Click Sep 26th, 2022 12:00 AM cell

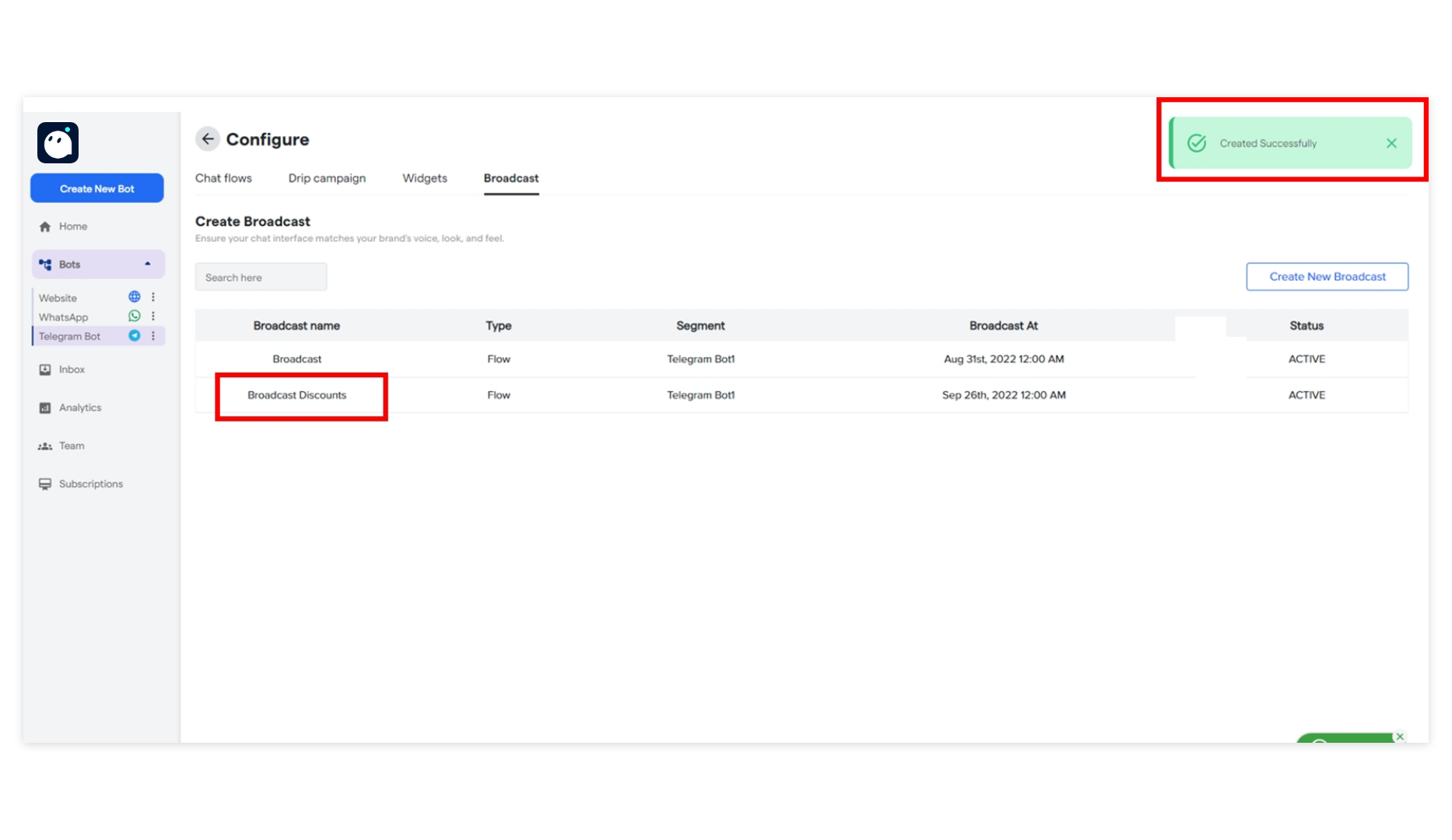tap(1004, 395)
